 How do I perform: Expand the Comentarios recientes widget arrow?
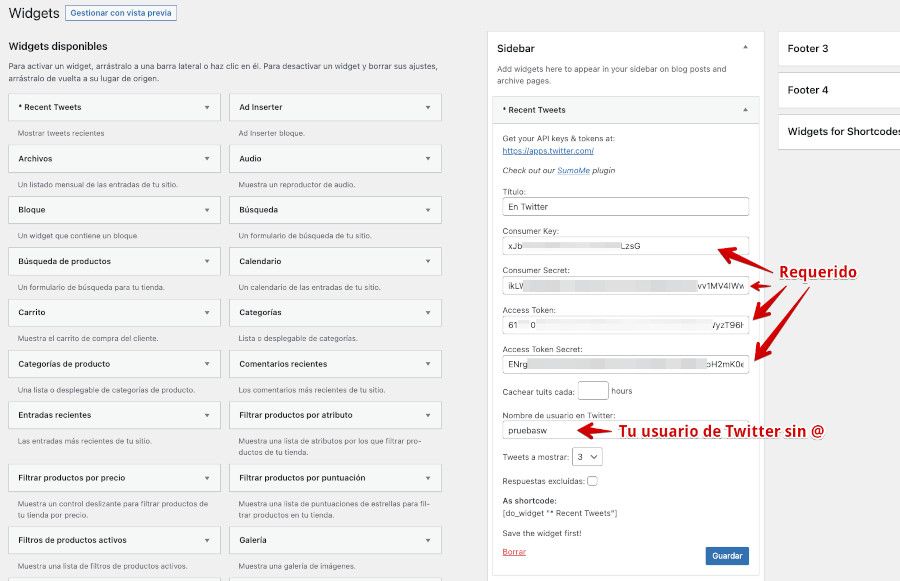click(x=428, y=364)
